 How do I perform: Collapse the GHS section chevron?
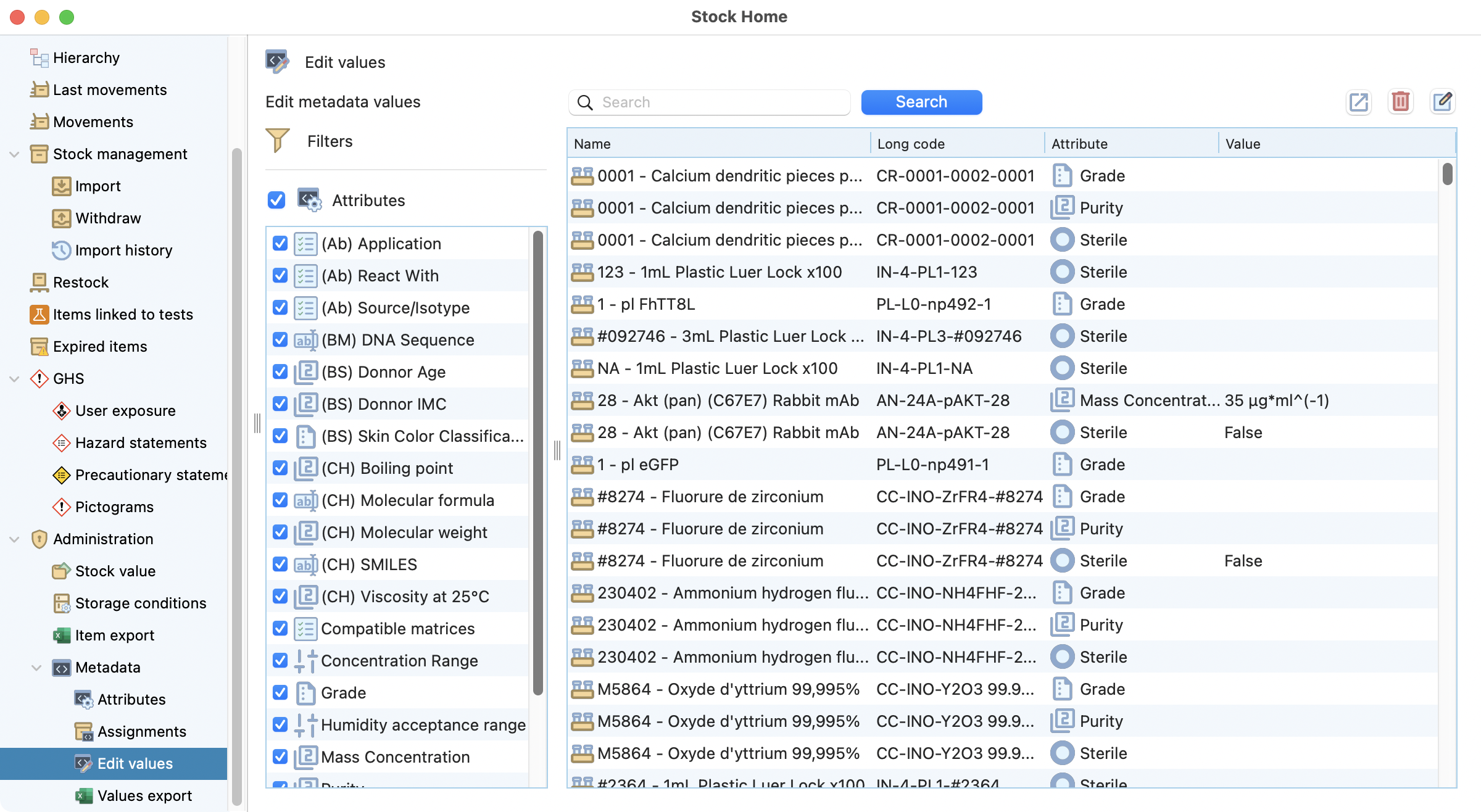click(x=14, y=378)
